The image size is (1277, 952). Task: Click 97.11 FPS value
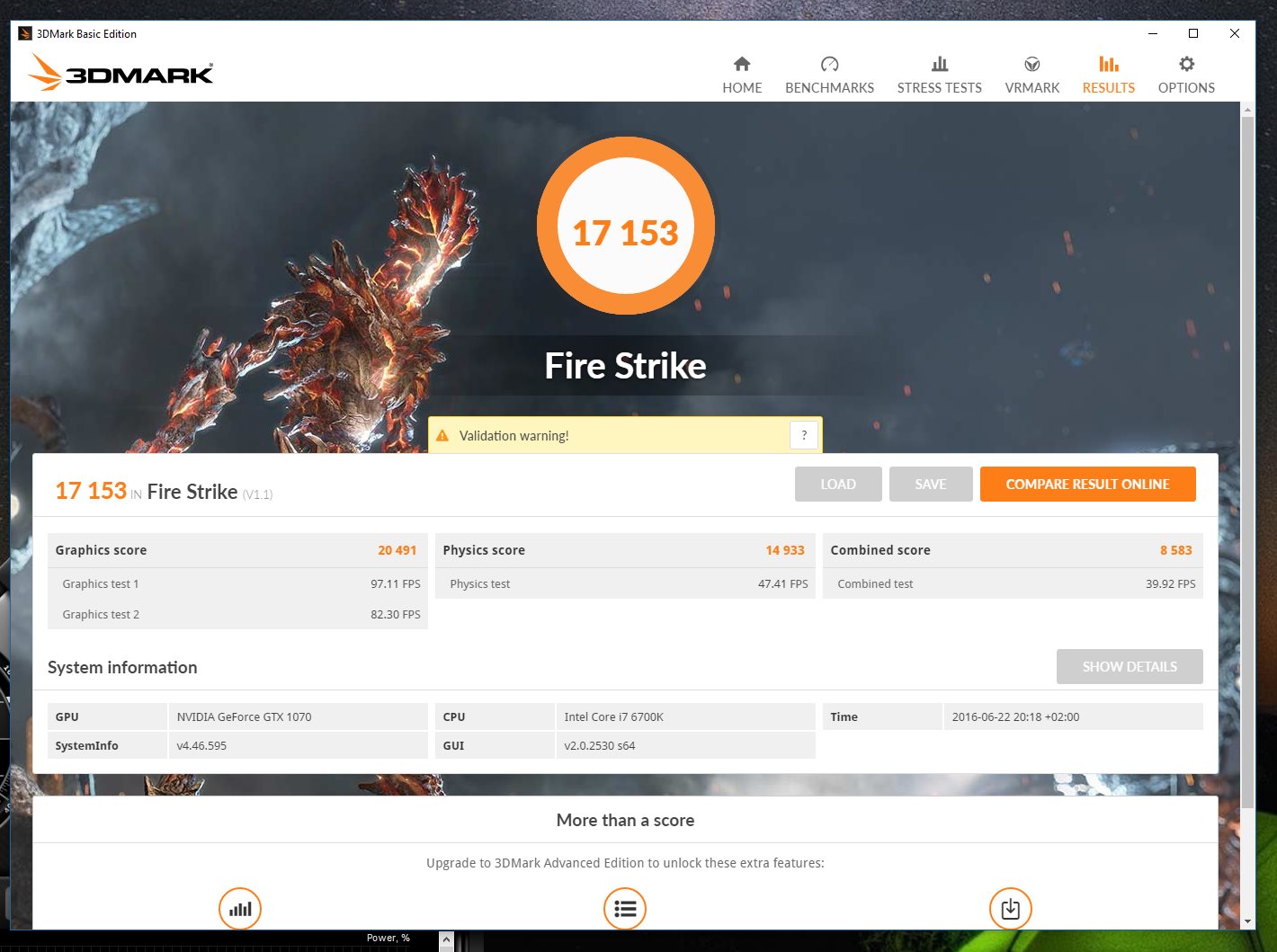(396, 583)
